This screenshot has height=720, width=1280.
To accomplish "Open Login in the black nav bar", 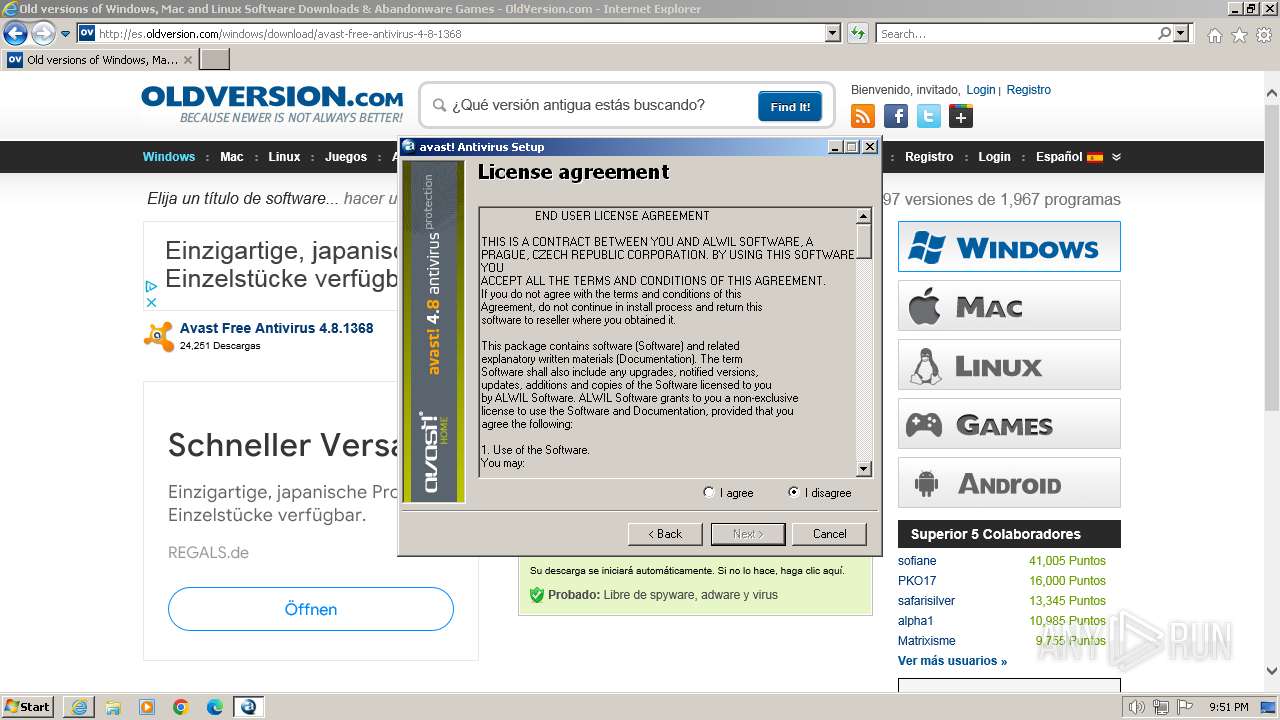I will pos(994,157).
